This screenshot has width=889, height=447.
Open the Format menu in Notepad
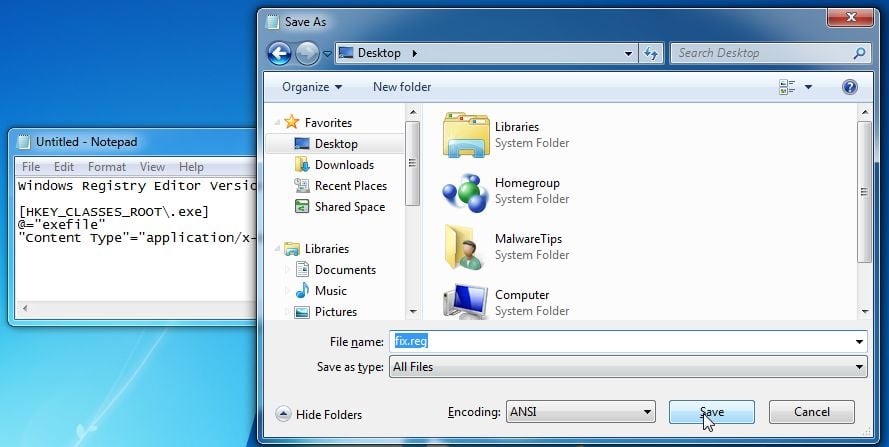tap(107, 167)
